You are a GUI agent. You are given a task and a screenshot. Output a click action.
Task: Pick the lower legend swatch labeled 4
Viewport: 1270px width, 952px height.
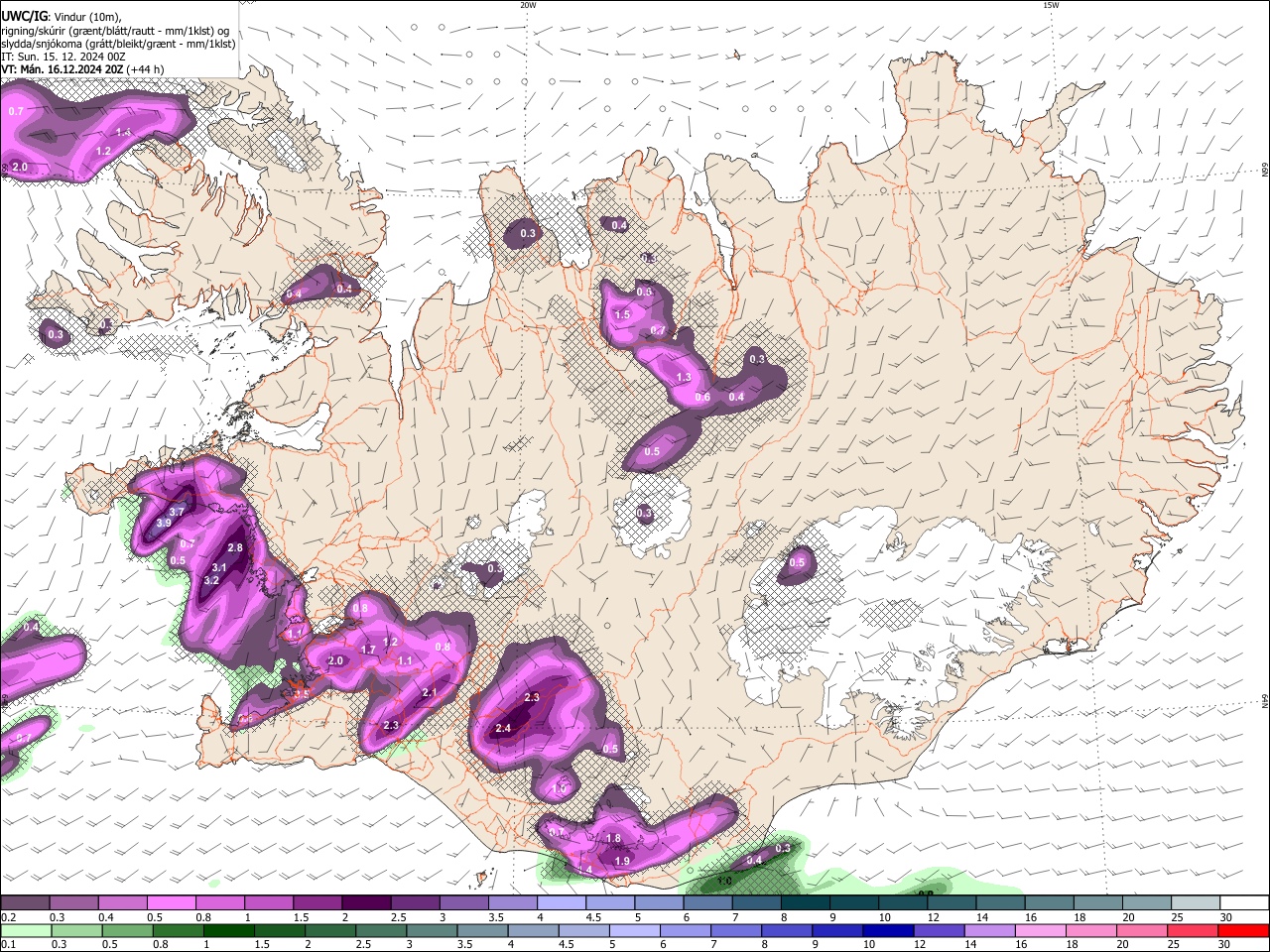[533, 930]
